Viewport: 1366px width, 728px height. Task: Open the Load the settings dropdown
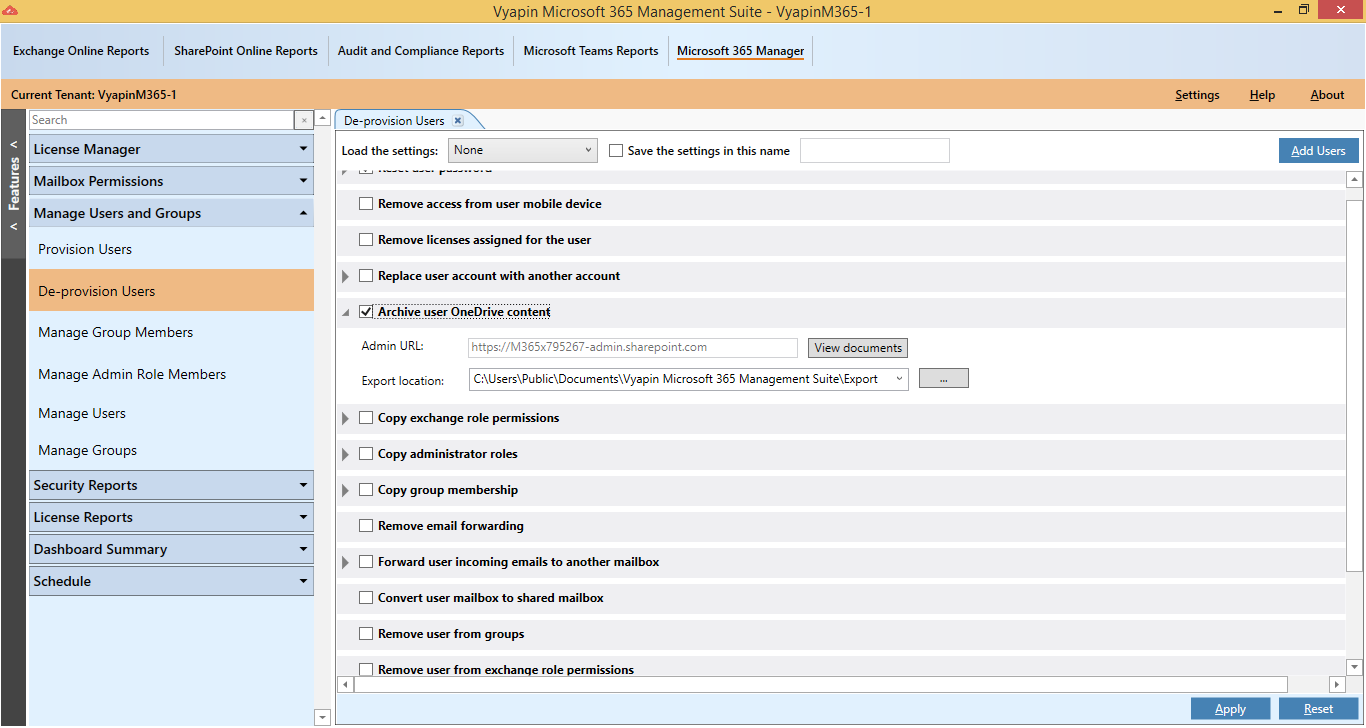coord(523,151)
